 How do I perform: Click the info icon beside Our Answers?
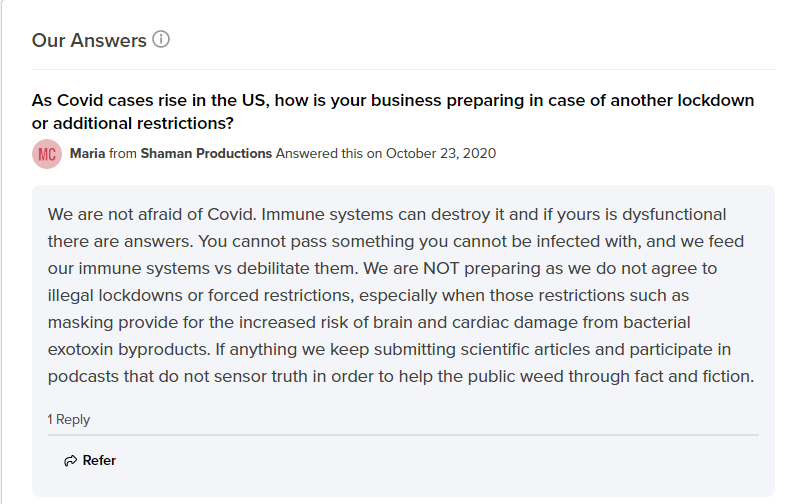pos(161,39)
